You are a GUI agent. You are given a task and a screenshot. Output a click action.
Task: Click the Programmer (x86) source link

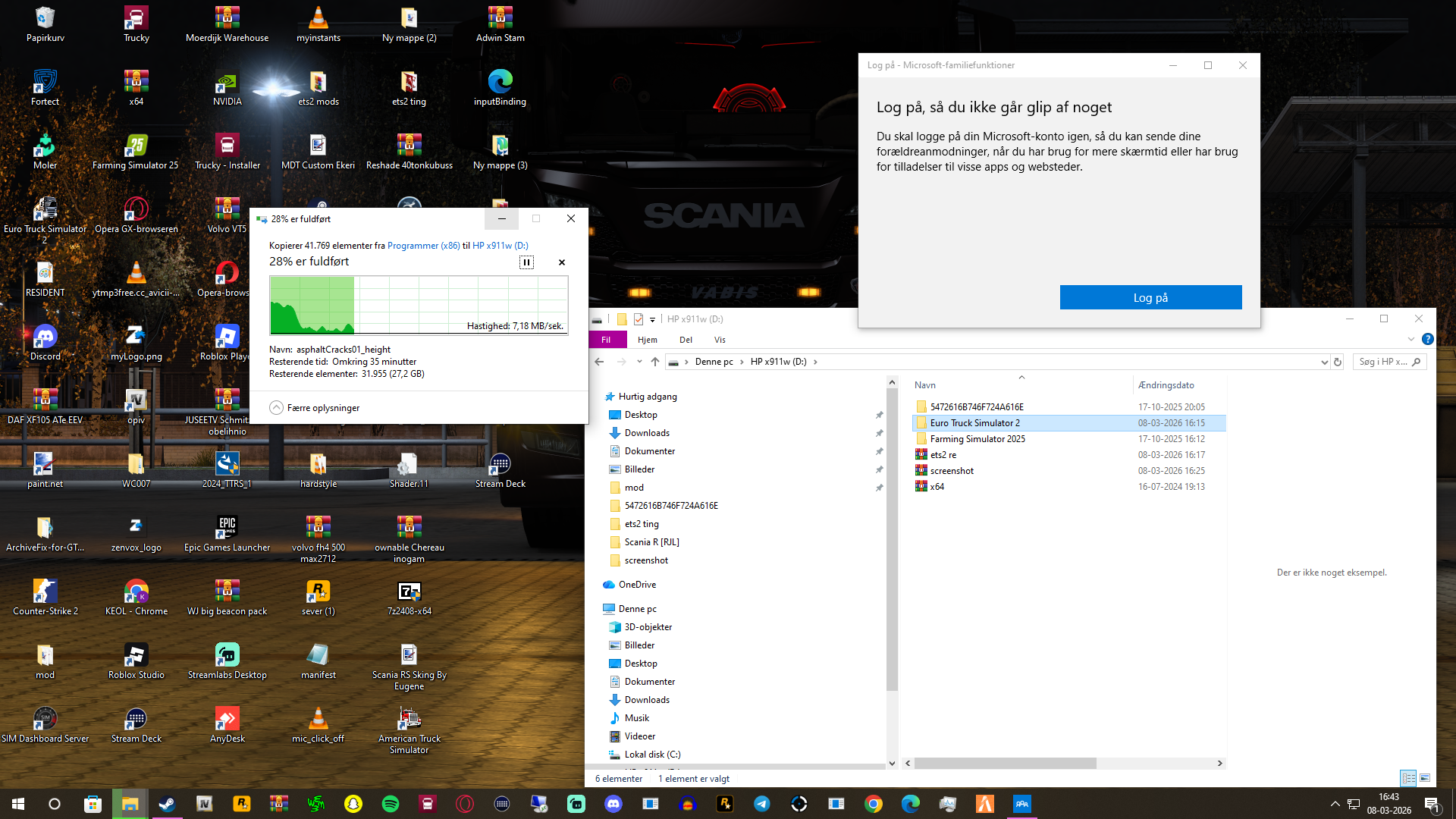point(423,246)
